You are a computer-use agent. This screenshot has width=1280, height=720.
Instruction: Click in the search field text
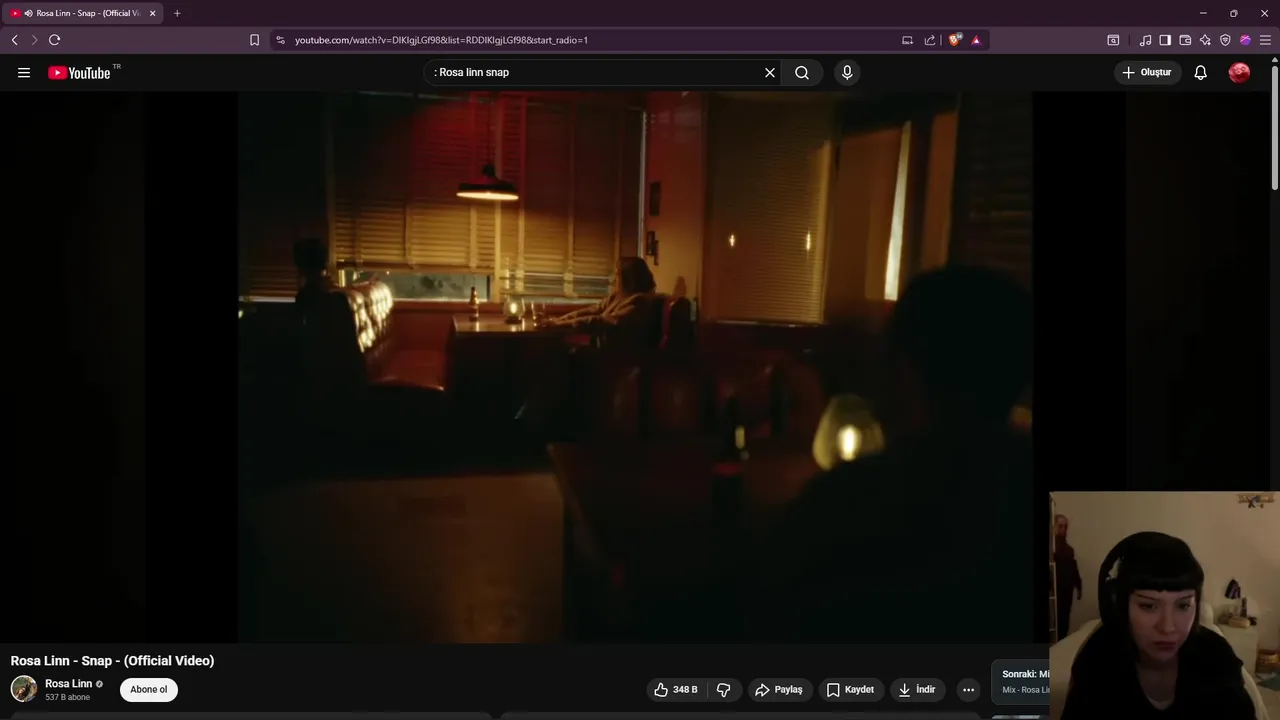pyautogui.click(x=474, y=72)
